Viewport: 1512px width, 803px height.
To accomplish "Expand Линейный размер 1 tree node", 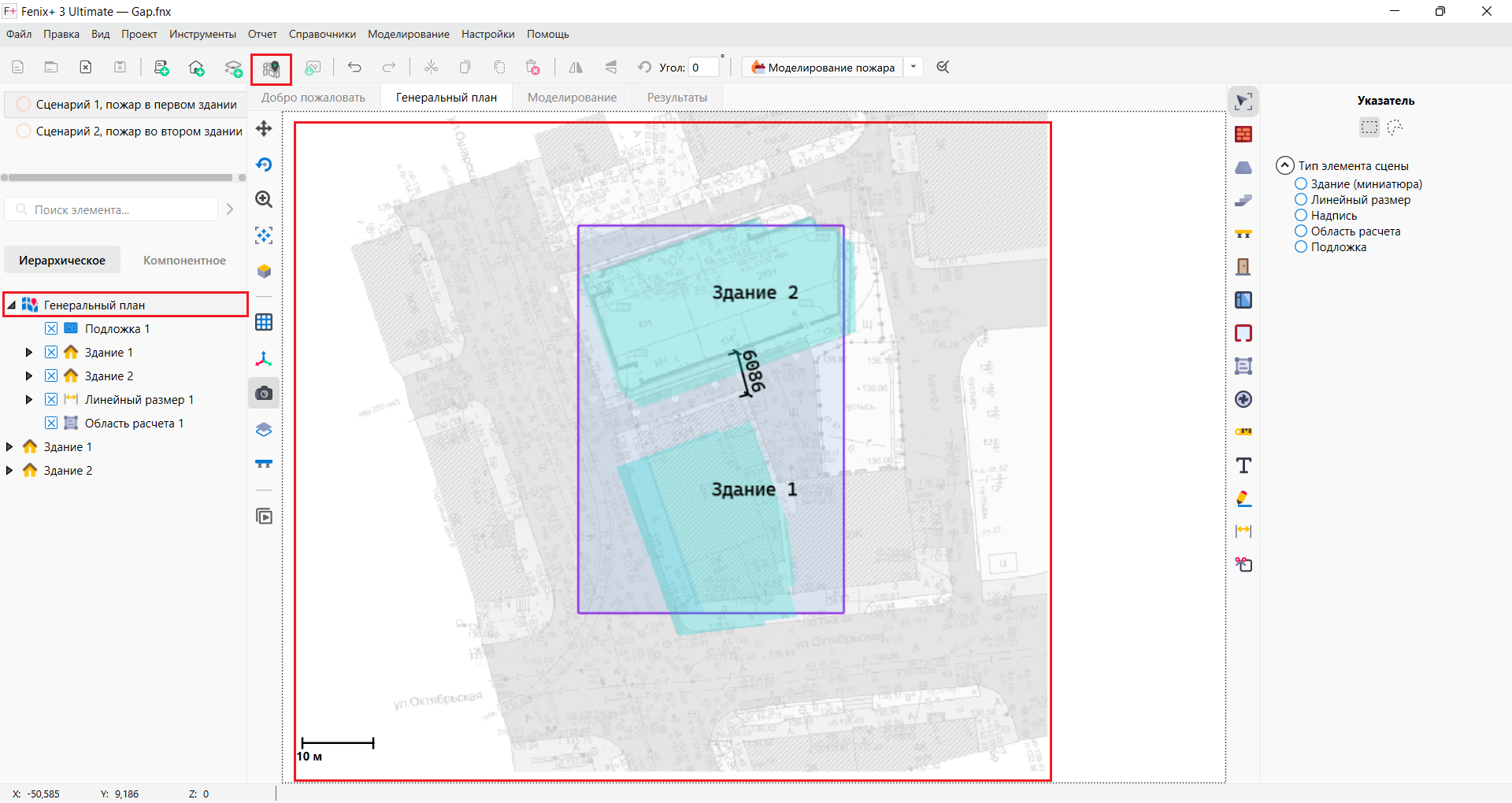I will (29, 400).
